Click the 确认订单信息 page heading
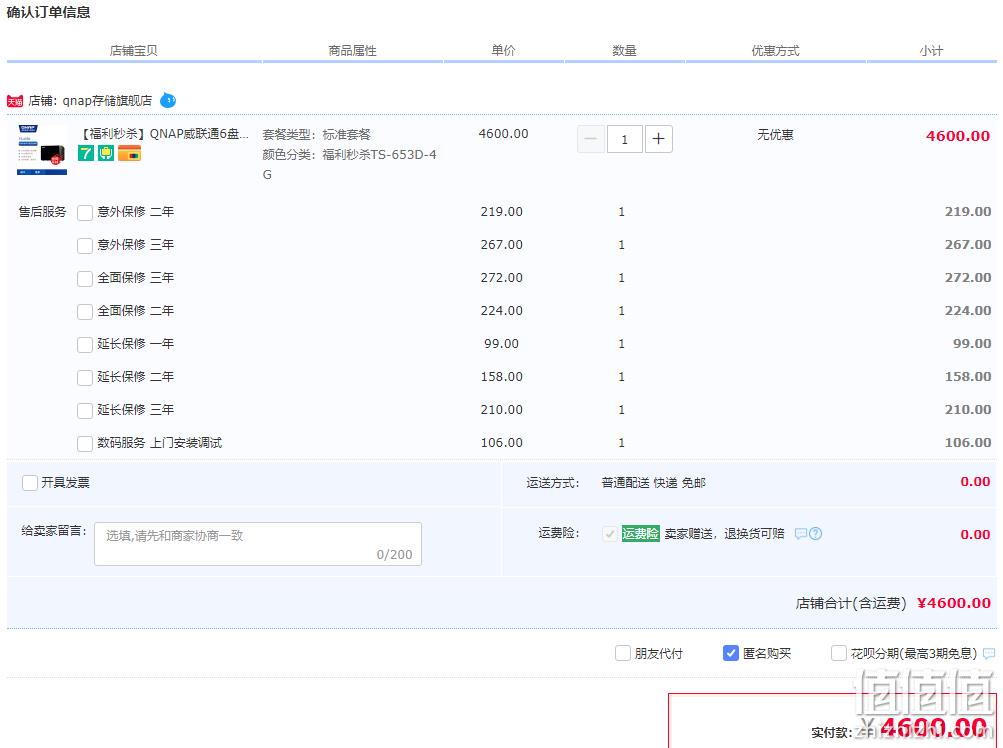The height and width of the screenshot is (748, 1003). pos(49,12)
